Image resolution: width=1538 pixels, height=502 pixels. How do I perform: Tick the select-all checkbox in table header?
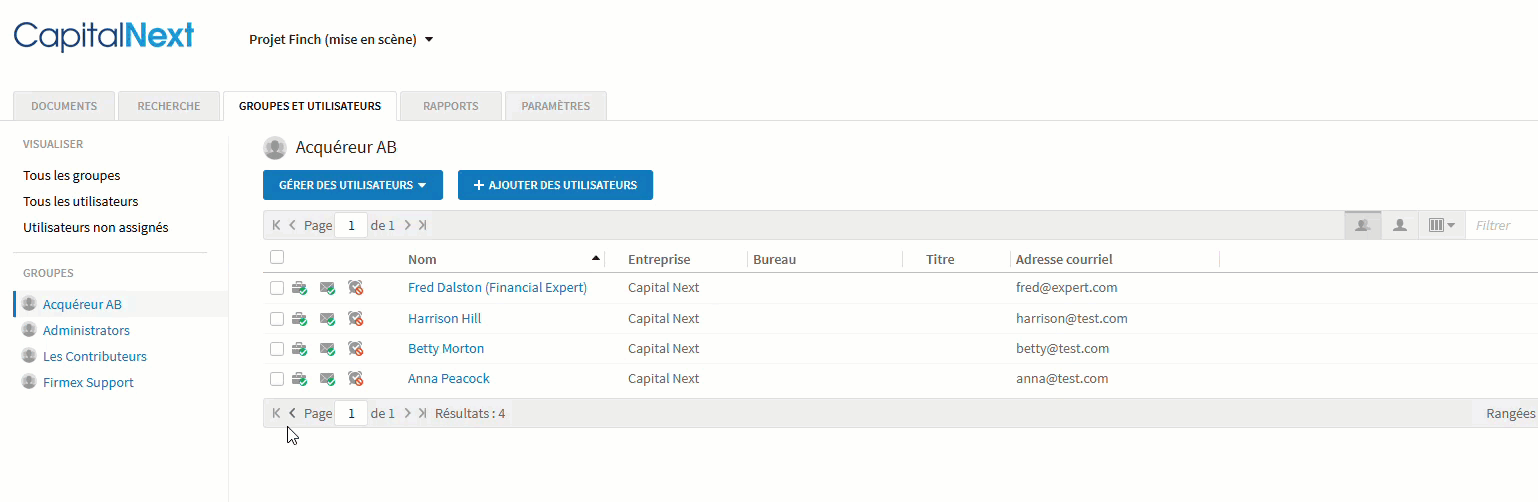point(277,257)
